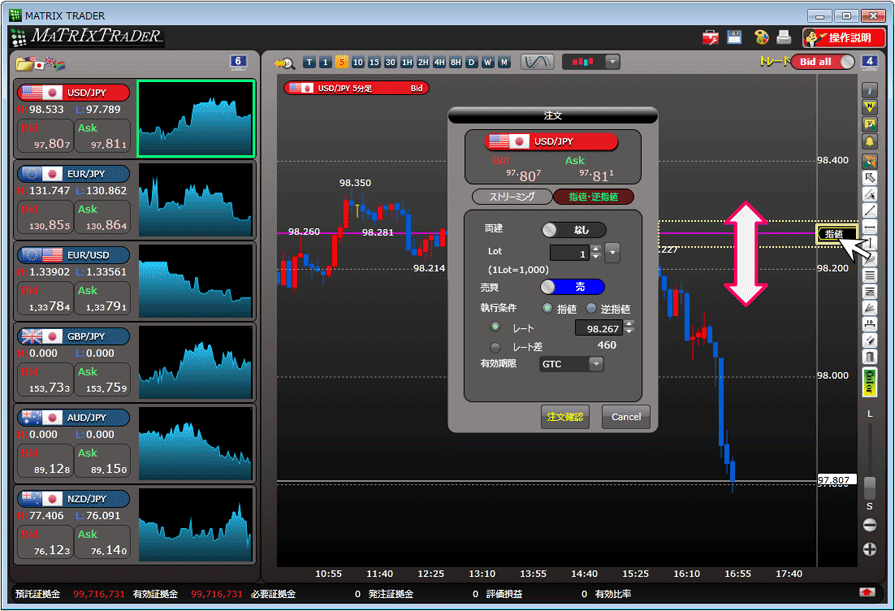Open the technical indicator wave icon
The image size is (895, 611).
click(537, 62)
